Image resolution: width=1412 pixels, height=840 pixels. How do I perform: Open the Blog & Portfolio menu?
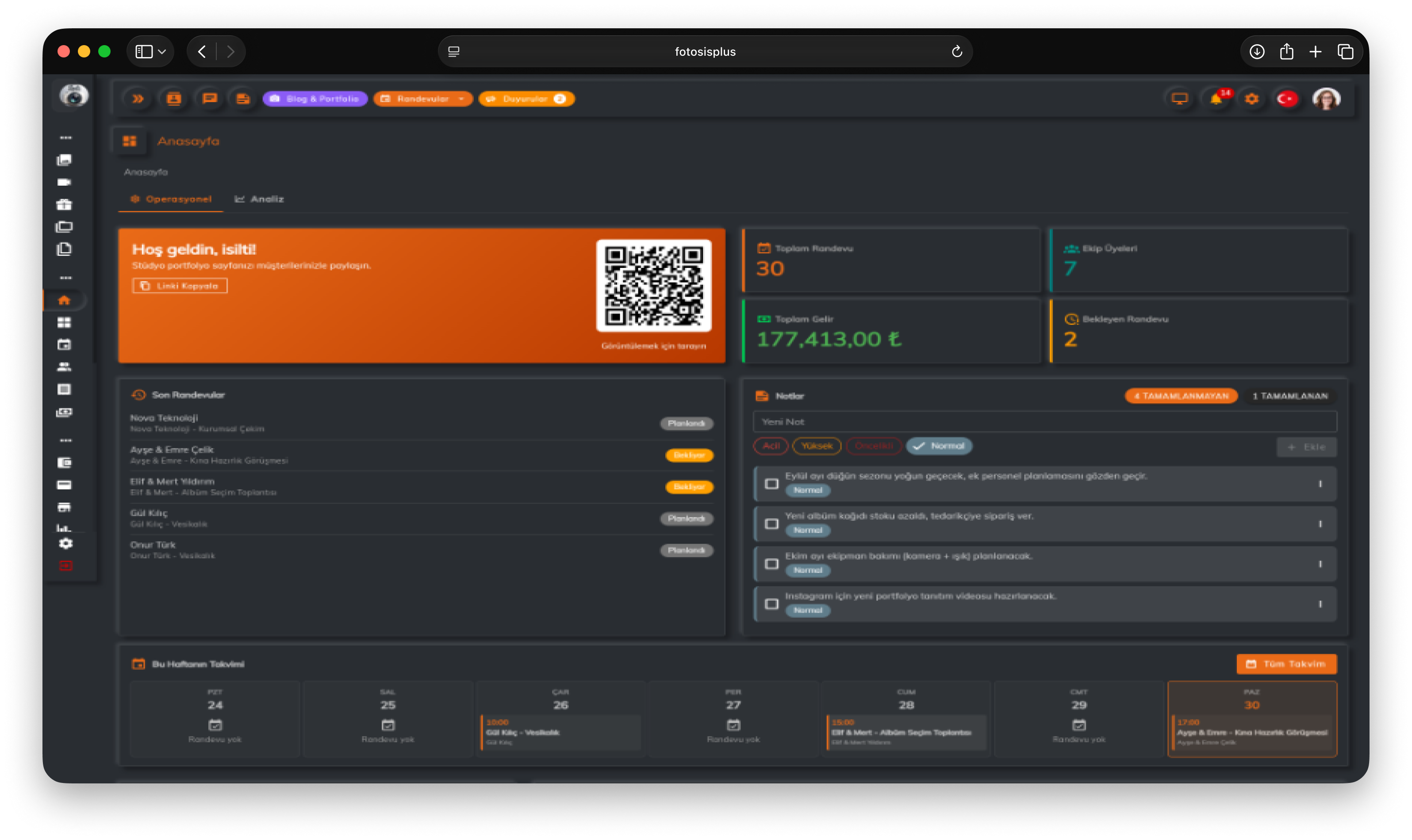click(x=315, y=99)
